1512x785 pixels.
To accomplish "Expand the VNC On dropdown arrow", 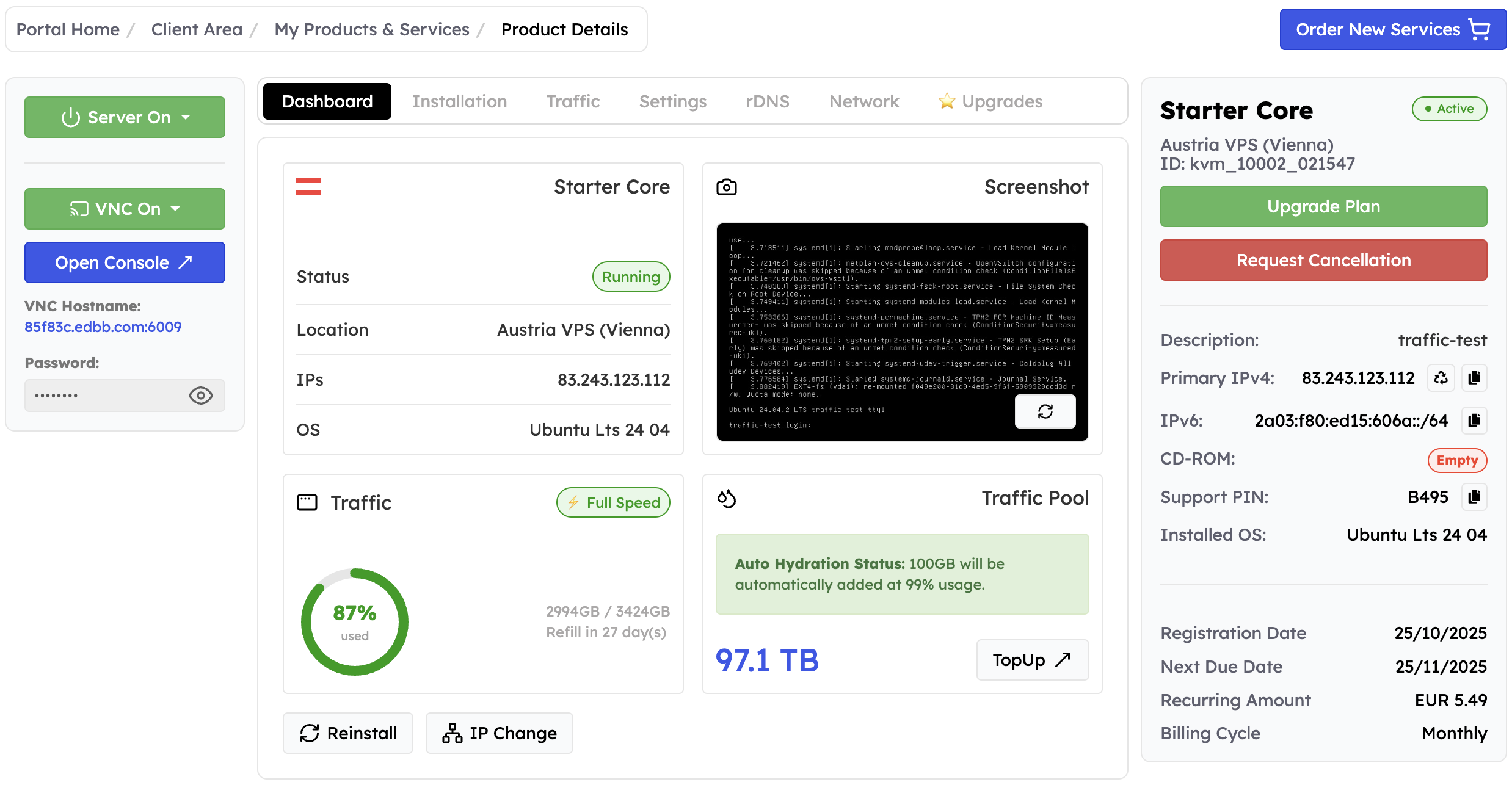I will click(176, 208).
